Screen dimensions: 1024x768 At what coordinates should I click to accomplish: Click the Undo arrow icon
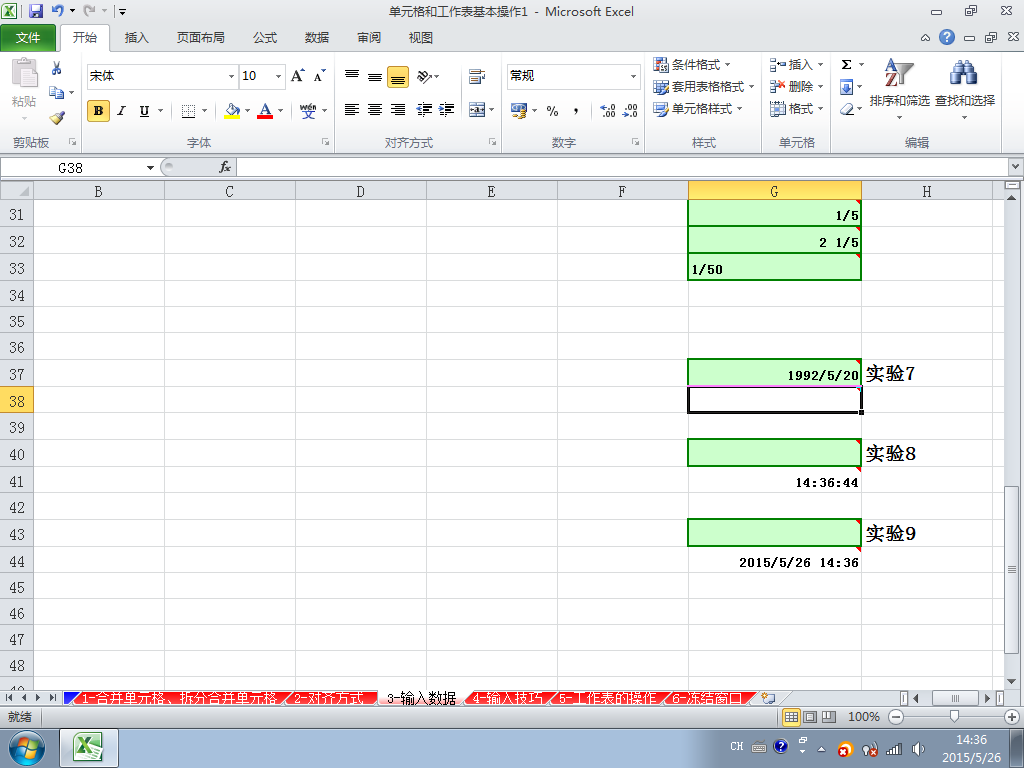point(57,10)
